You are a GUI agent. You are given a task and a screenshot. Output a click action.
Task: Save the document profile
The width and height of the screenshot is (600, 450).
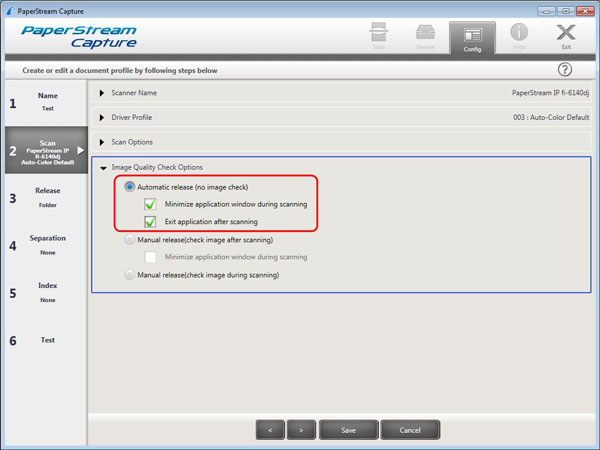pos(349,430)
